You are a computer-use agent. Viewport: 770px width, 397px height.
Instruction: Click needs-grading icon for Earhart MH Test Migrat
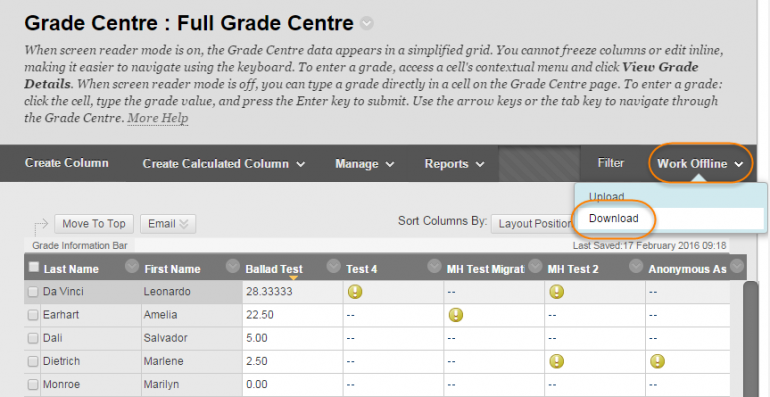(456, 315)
